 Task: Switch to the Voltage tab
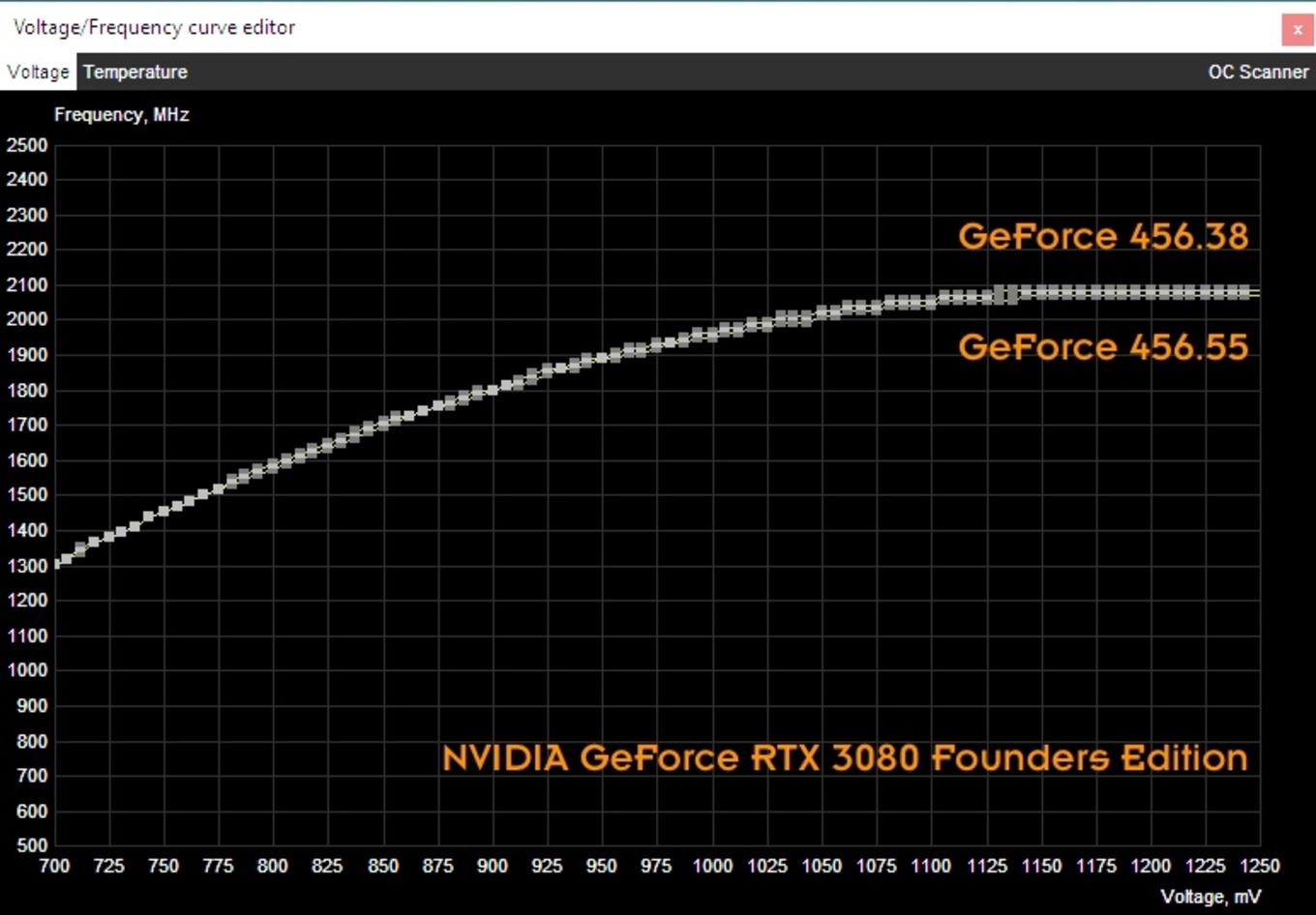click(38, 72)
